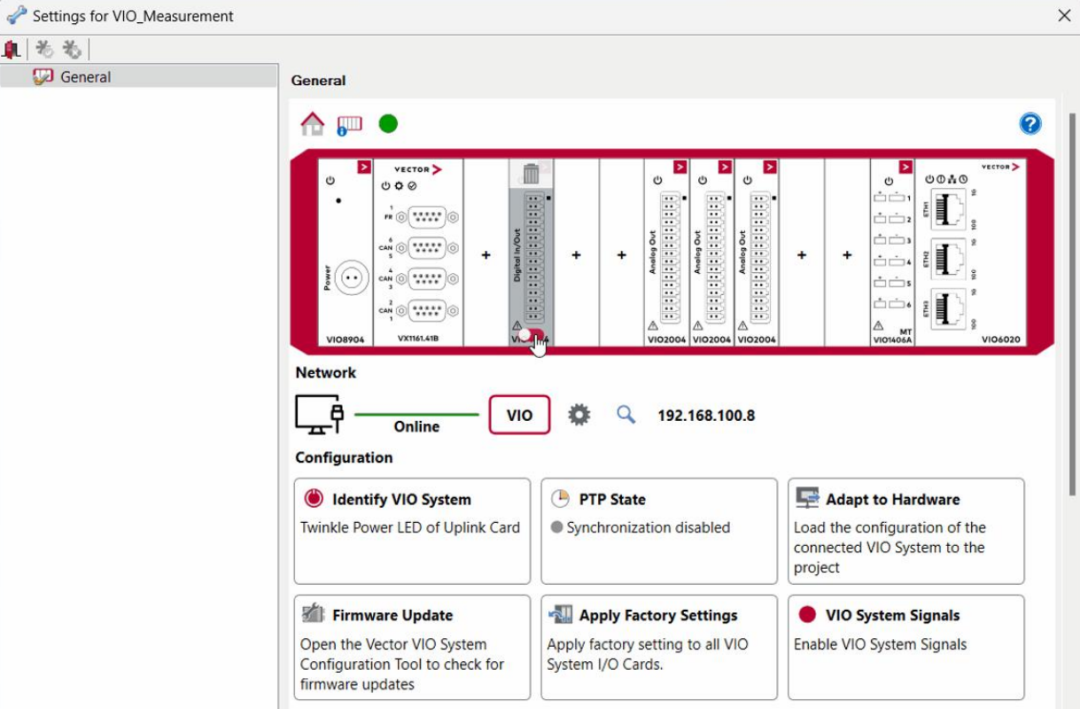Click Identify VIO System card
The width and height of the screenshot is (1080, 709).
412,531
